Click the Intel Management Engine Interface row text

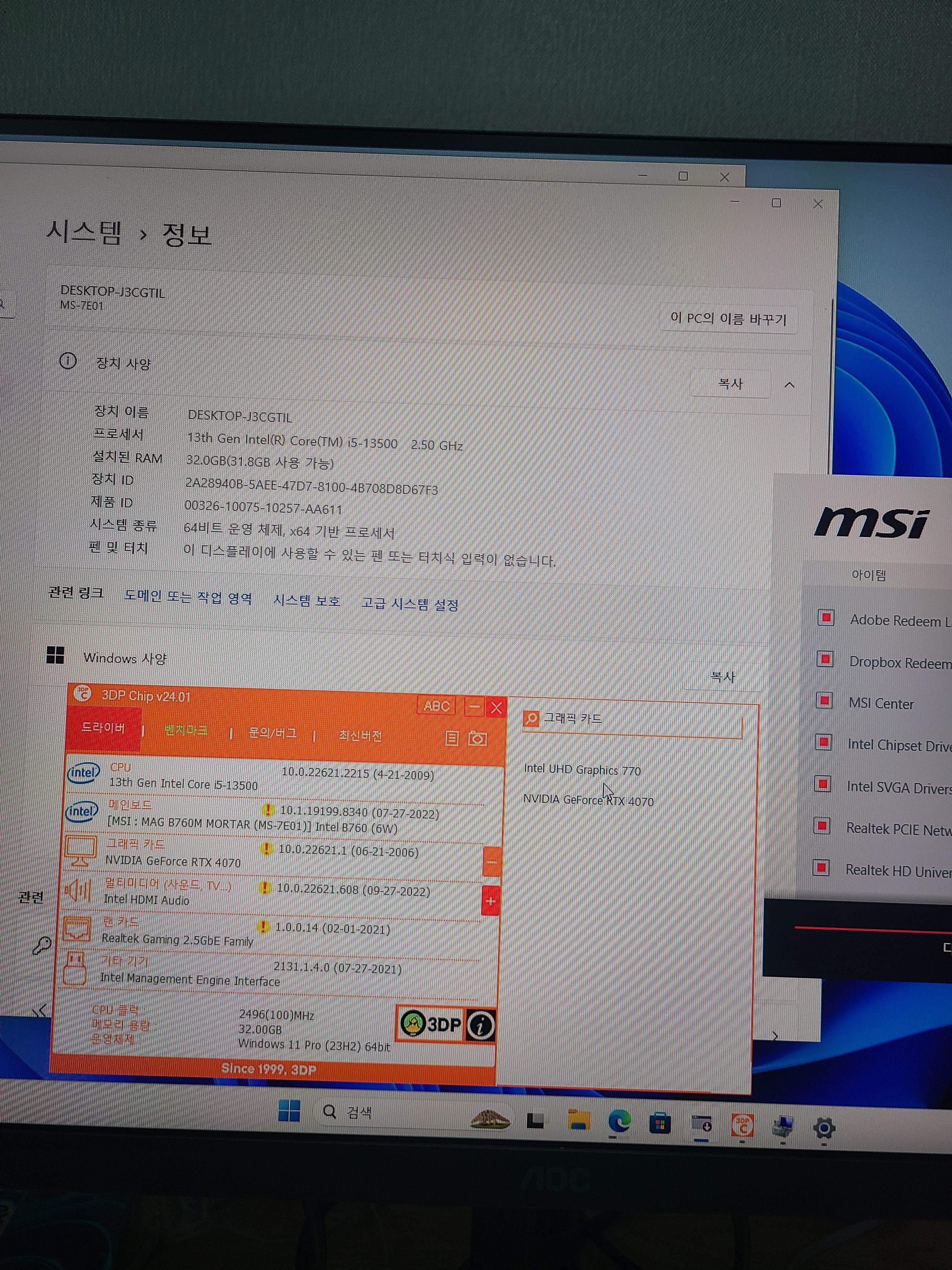point(190,980)
